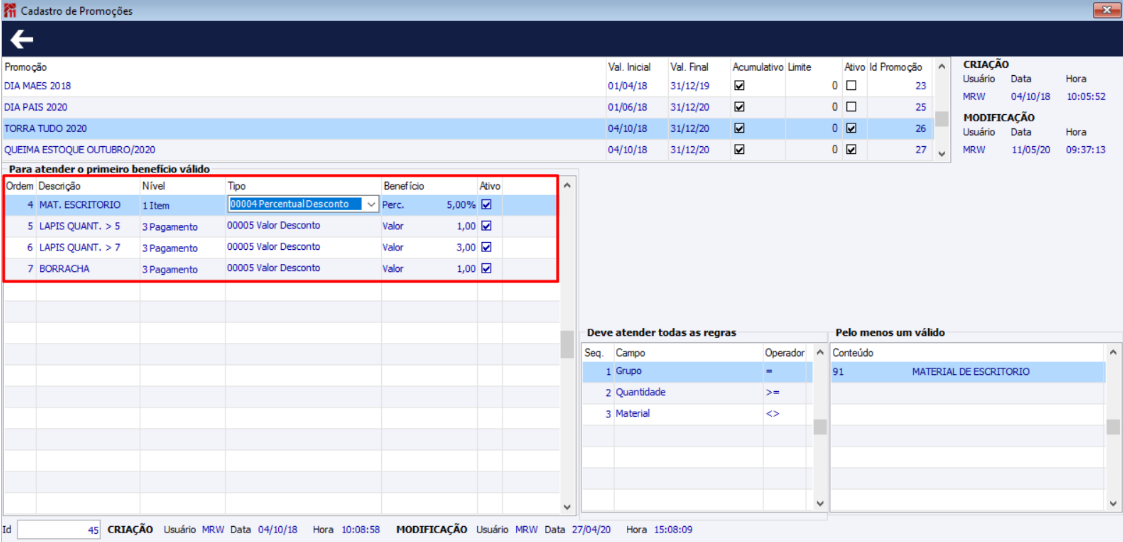Select LAPIS QUANT. > 7 row
Image resolution: width=1123 pixels, height=542 pixels.
[x=279, y=247]
